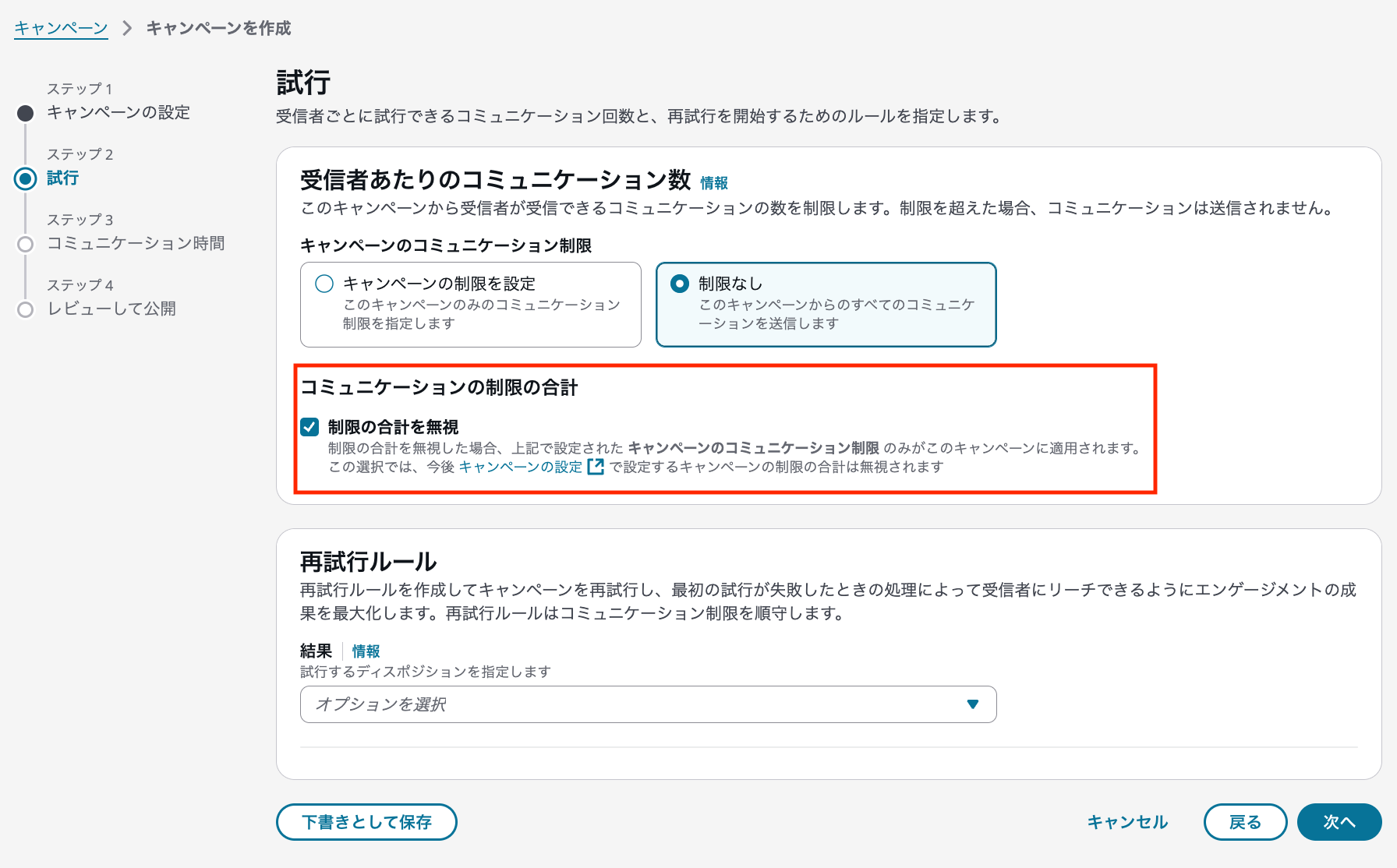Go to Step 4 レビューして公開
The height and width of the screenshot is (868, 1397).
coord(111,309)
